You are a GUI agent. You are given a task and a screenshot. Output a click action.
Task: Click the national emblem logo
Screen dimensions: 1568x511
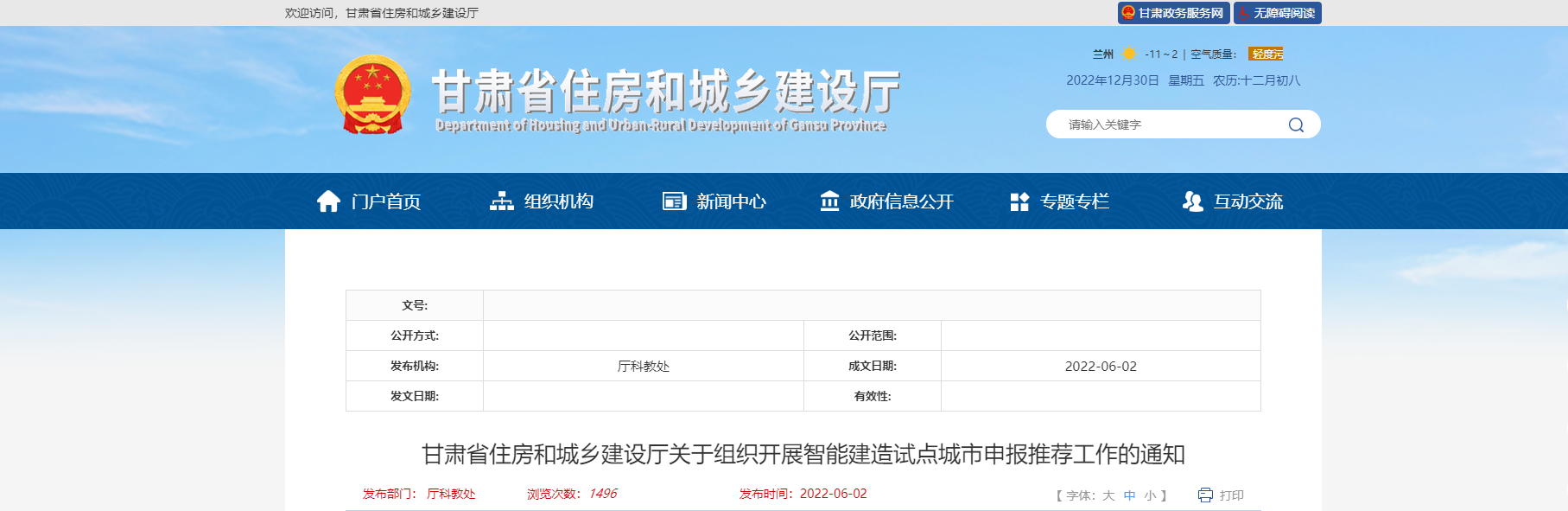[x=372, y=95]
